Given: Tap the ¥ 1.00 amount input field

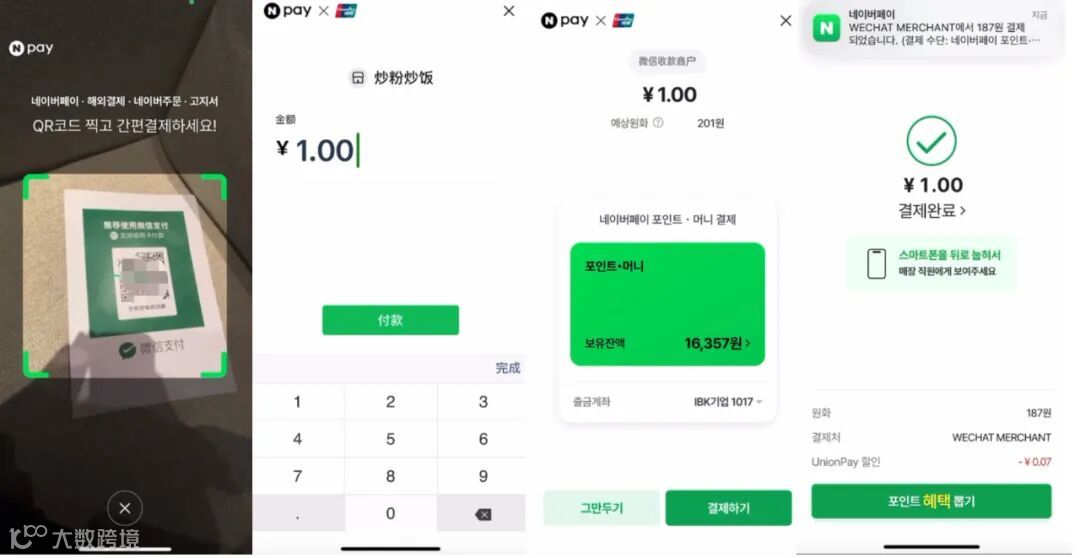Looking at the screenshot, I should [389, 150].
